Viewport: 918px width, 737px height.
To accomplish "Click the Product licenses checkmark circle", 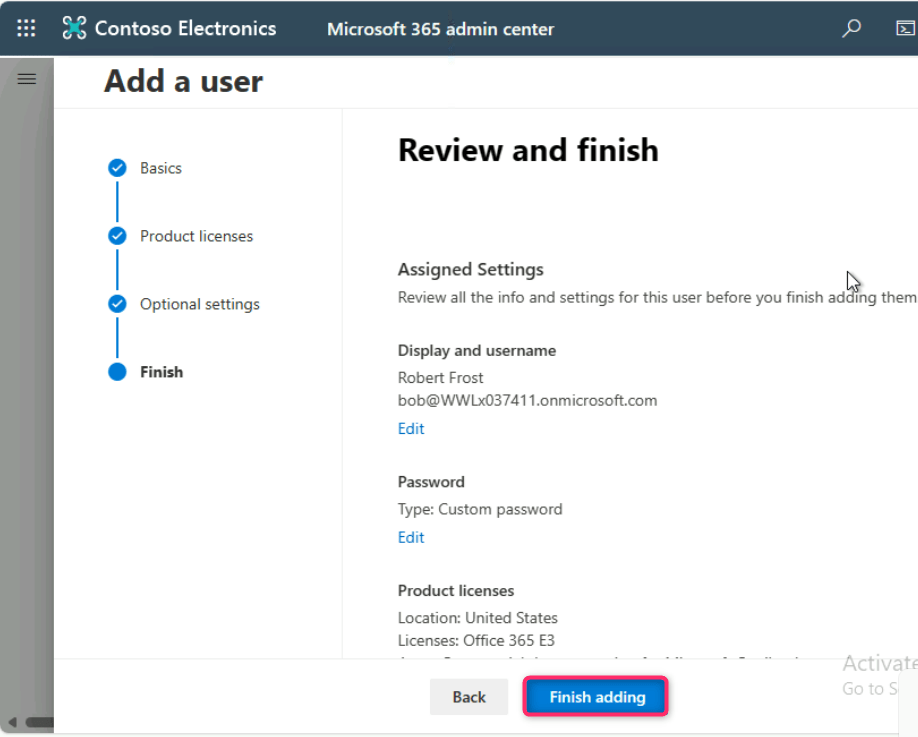I will (118, 236).
